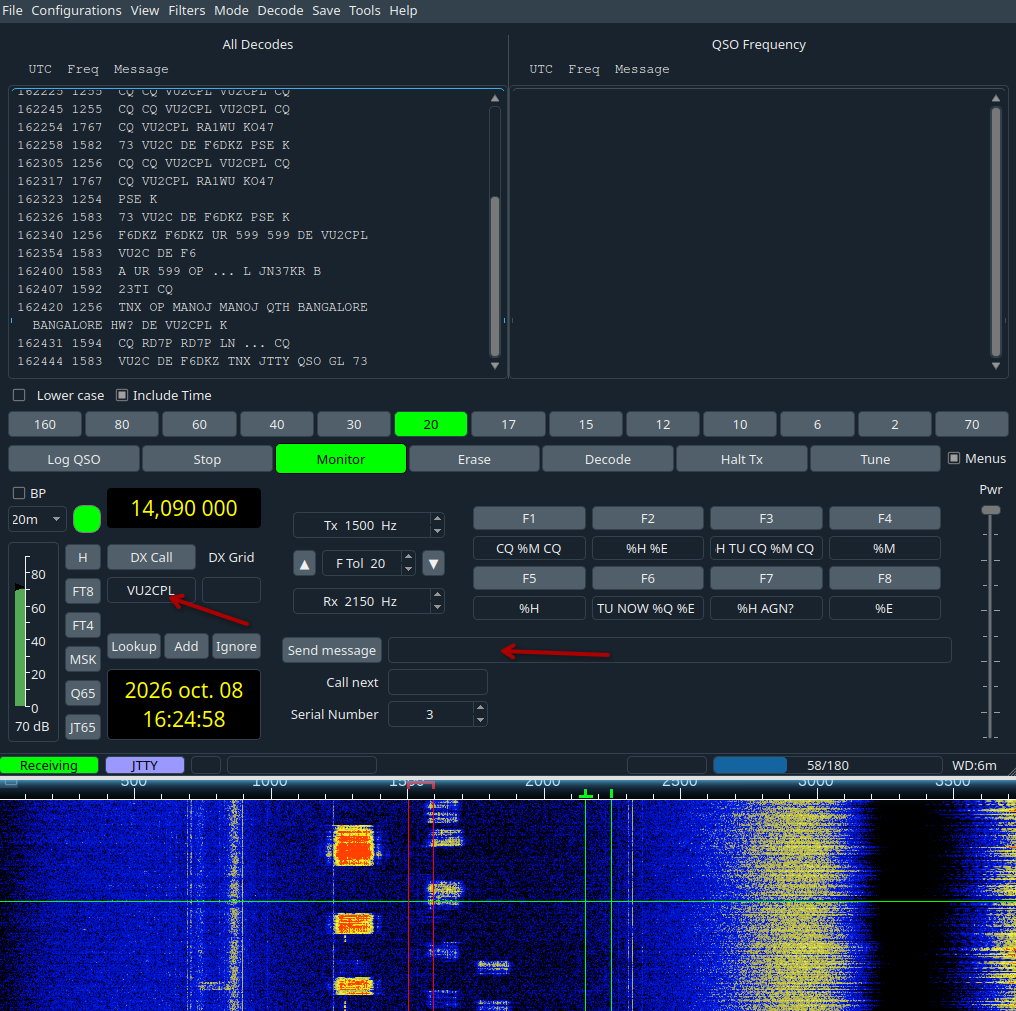Switch to MSK mode

83,659
